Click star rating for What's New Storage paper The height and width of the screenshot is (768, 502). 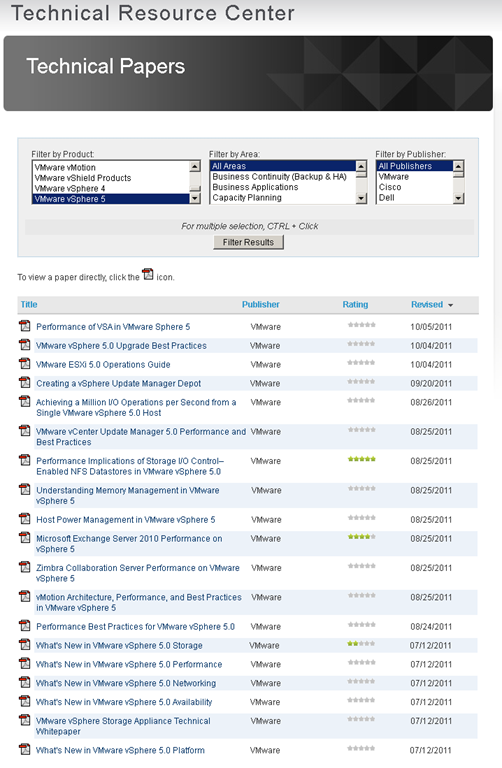pos(361,643)
